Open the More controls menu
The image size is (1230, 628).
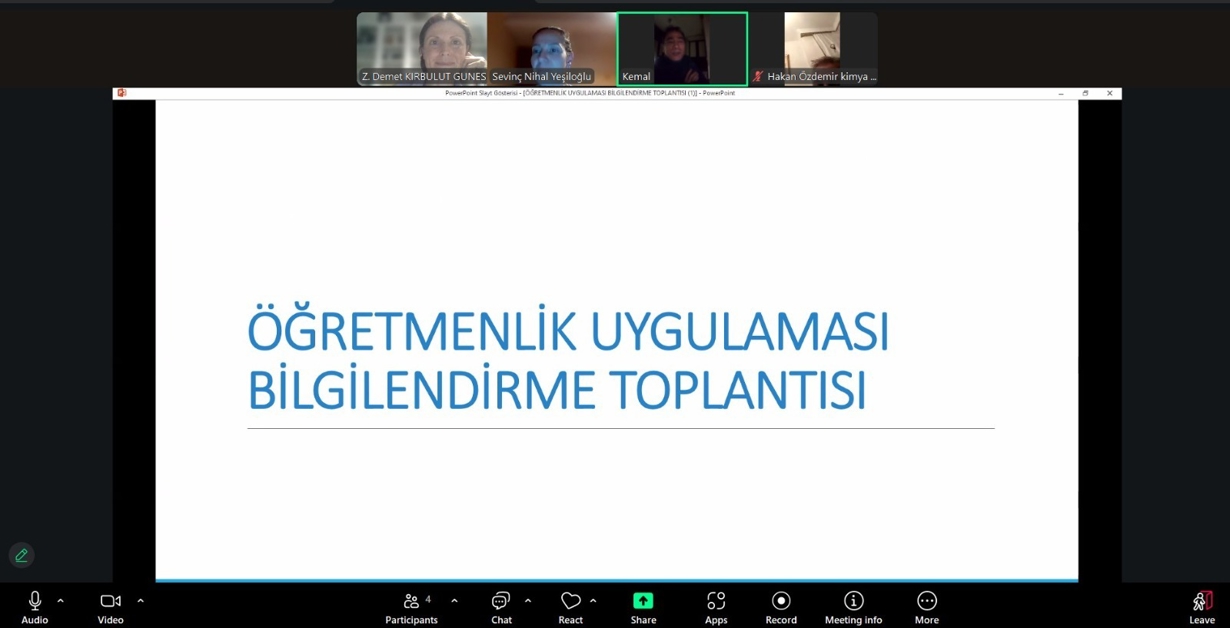[927, 601]
